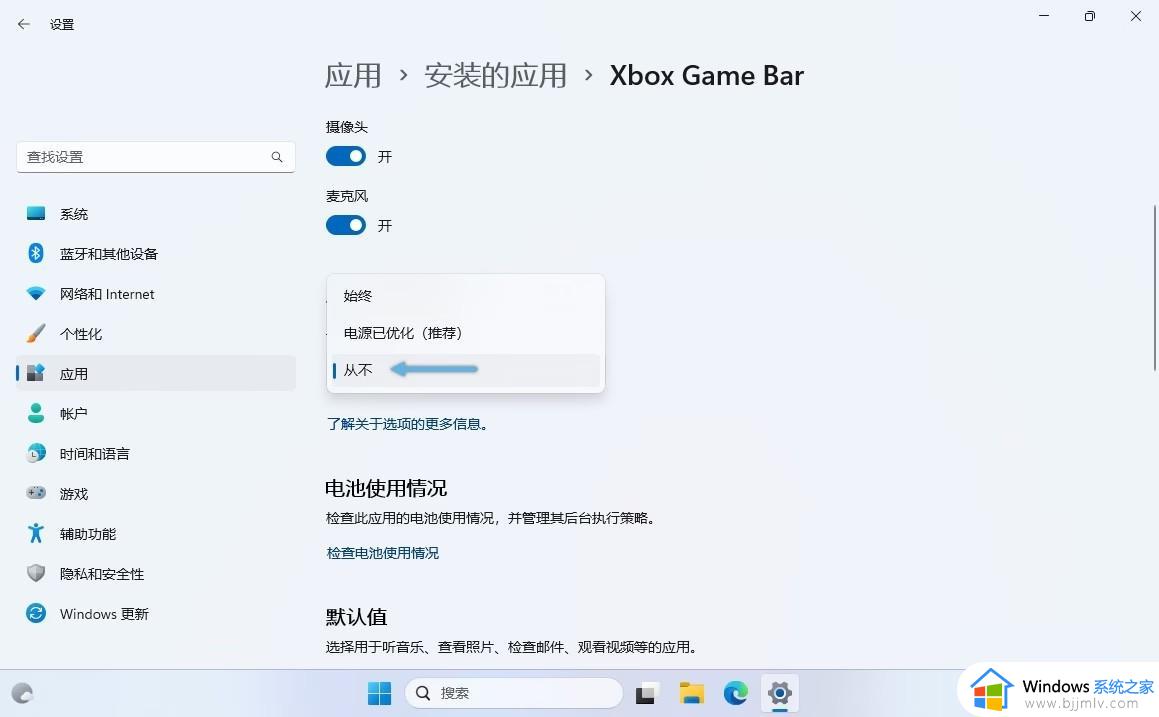The image size is (1159, 717).
Task: Click the widgets icon at taskbar left
Action: [x=23, y=693]
